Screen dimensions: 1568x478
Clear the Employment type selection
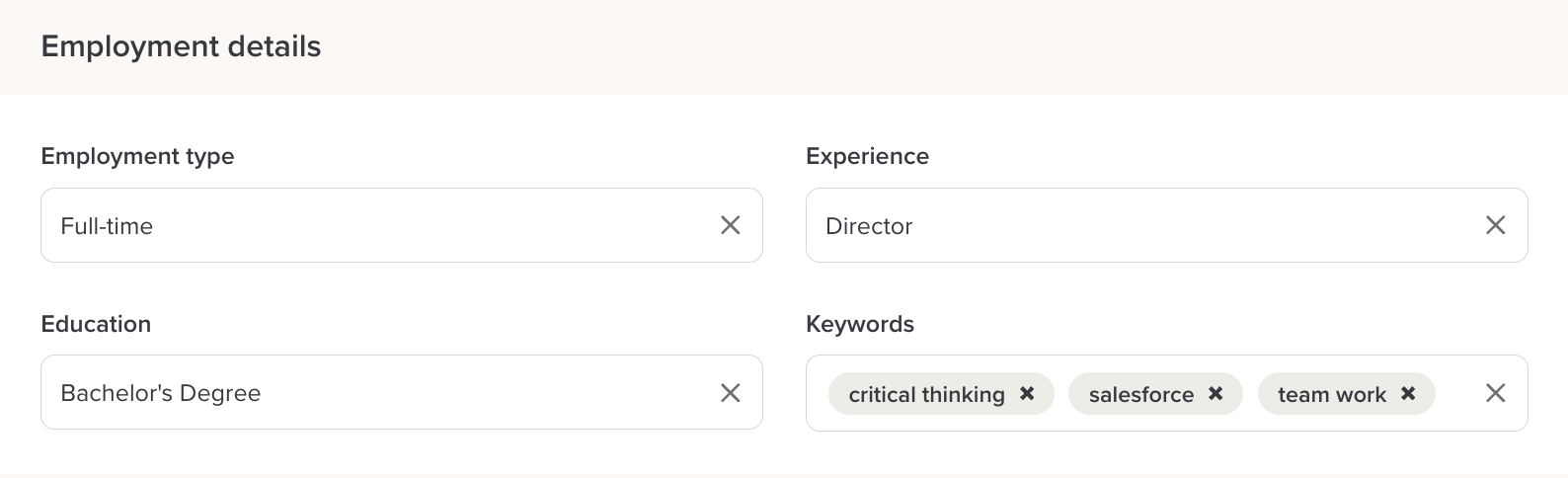[731, 225]
